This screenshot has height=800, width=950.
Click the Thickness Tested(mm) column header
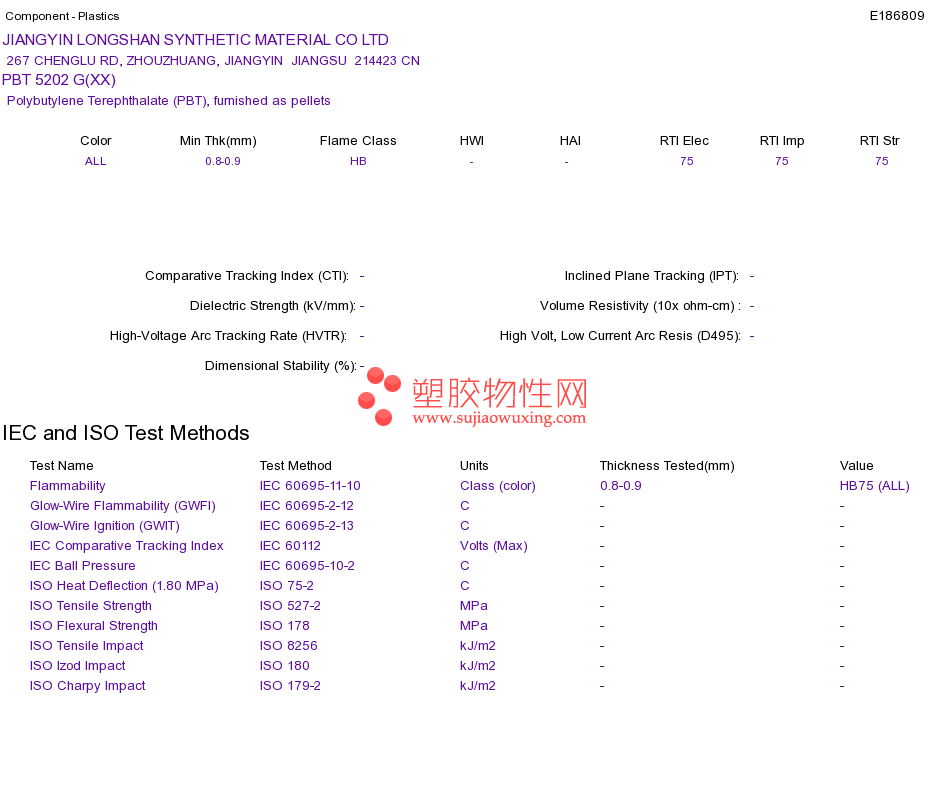tap(667, 465)
